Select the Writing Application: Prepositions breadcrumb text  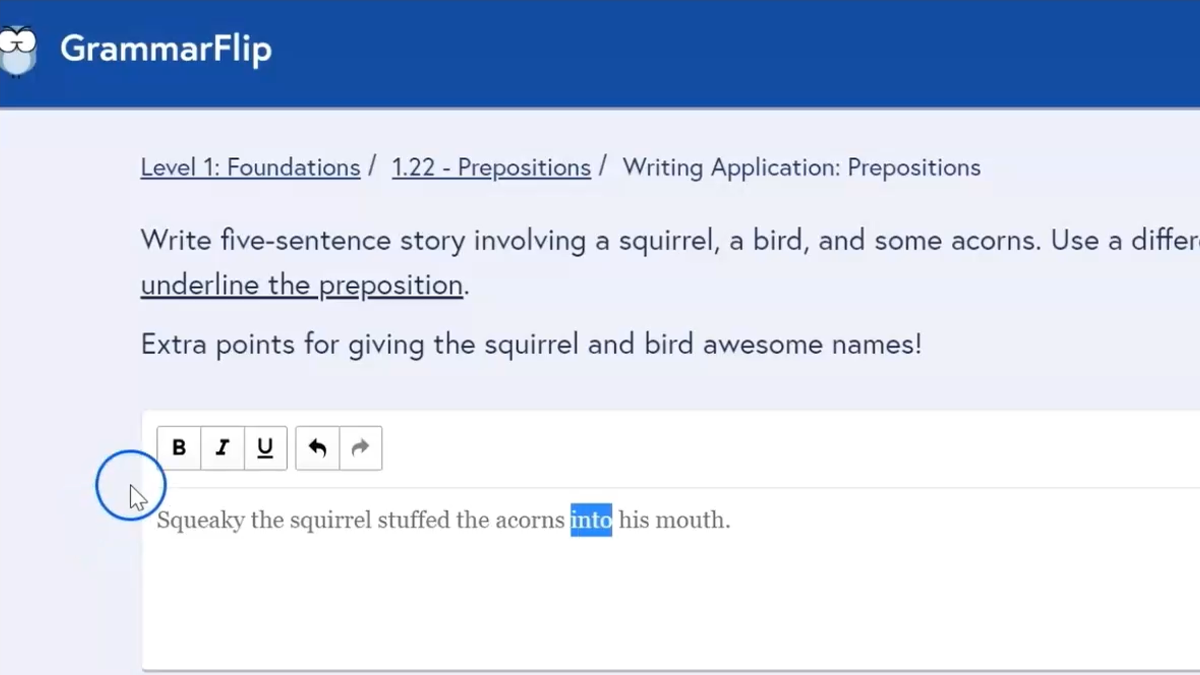pos(801,167)
